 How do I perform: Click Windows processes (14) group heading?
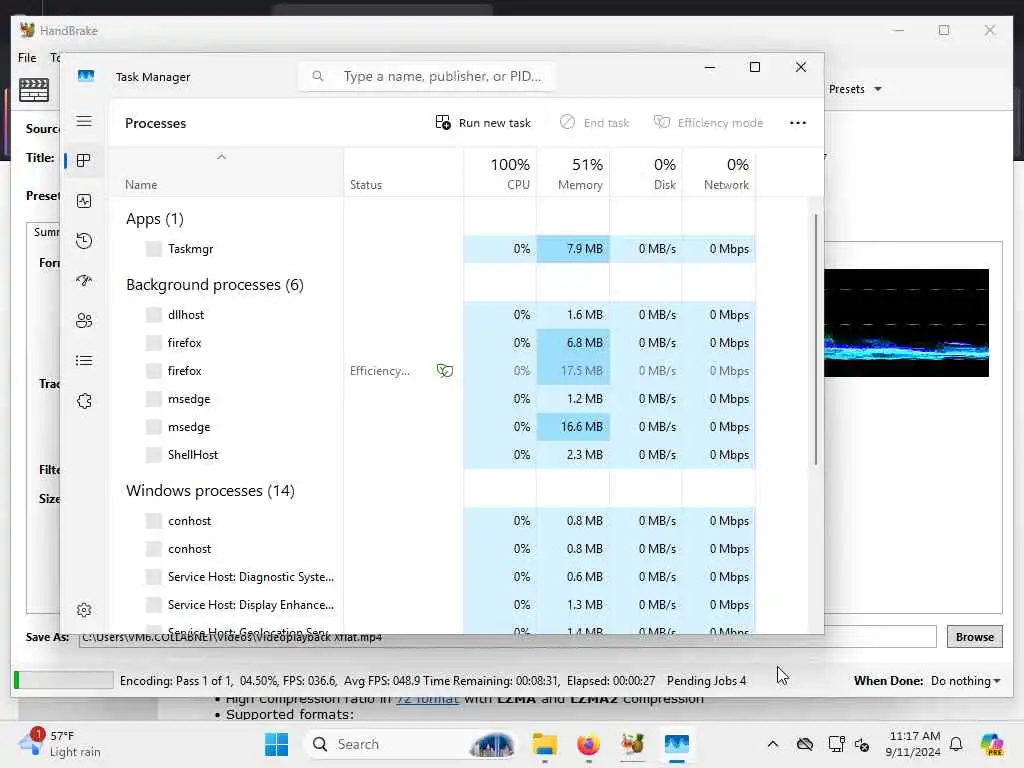point(210,490)
